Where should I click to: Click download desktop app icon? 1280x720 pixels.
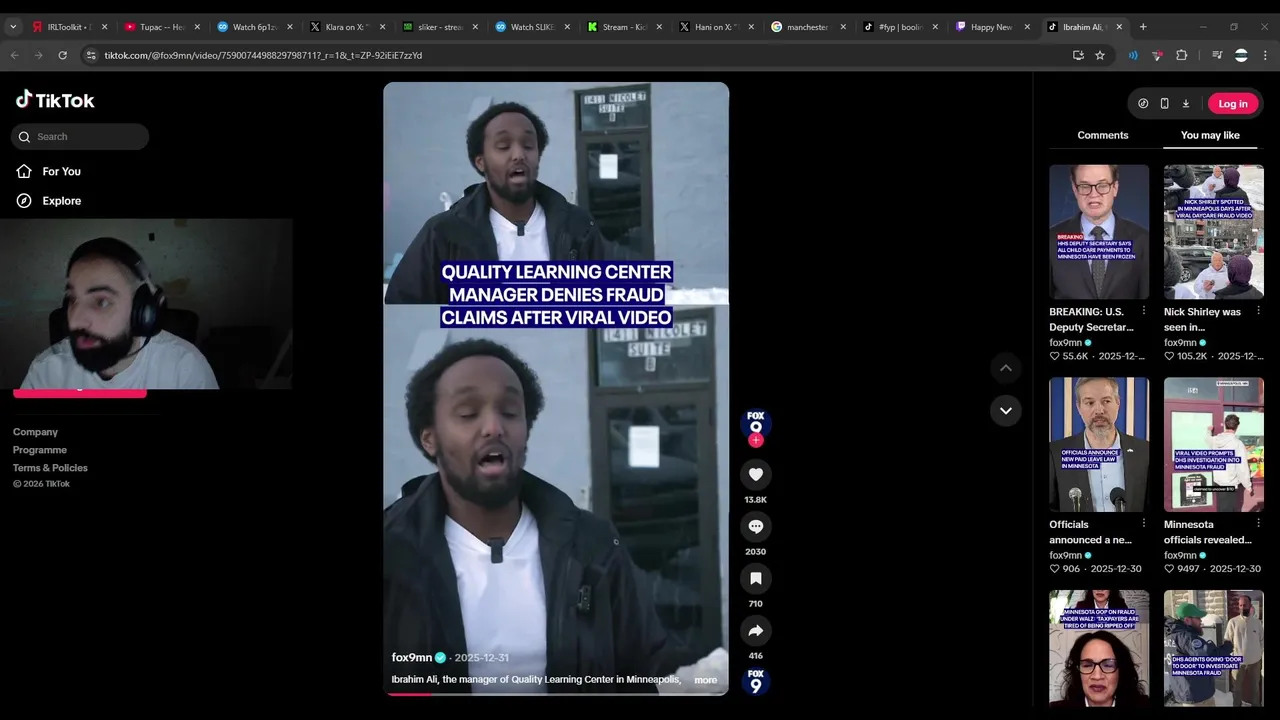[1186, 104]
